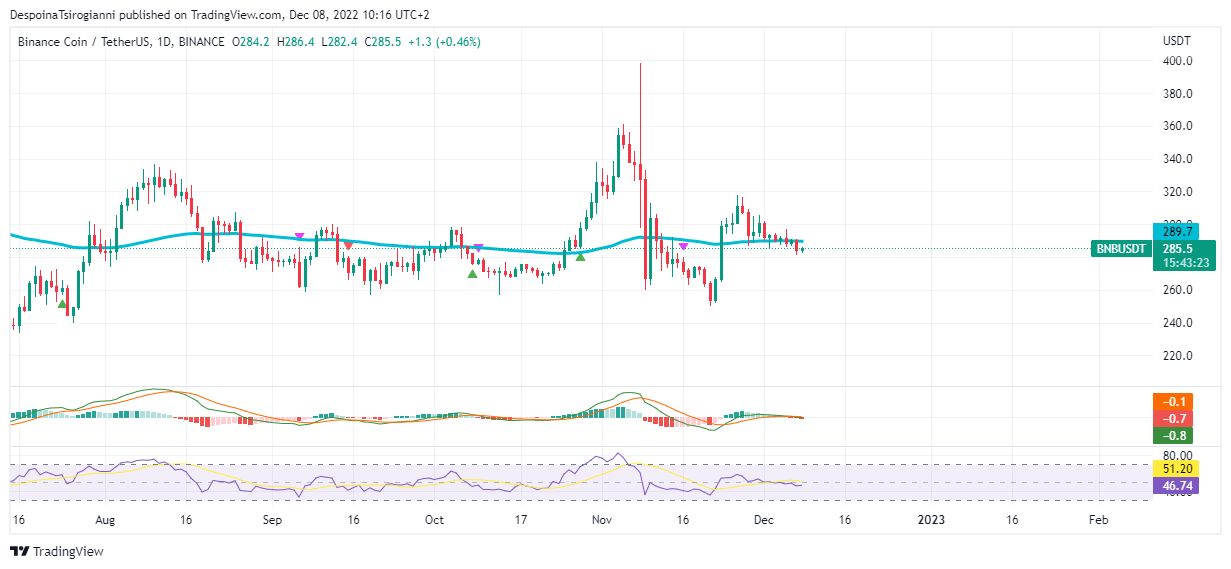Image resolution: width=1231 pixels, height=569 pixels.
Task: Click the Nov label on the time axis
Action: click(601, 520)
